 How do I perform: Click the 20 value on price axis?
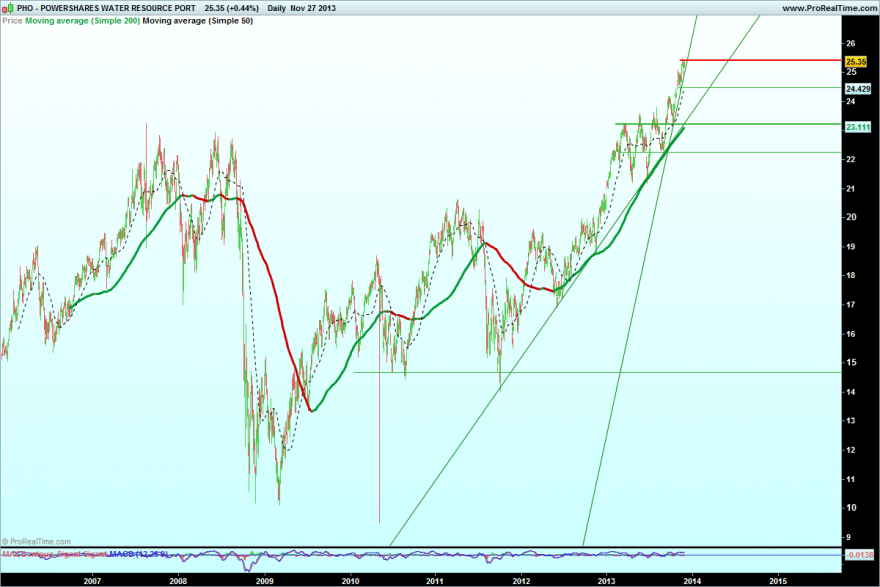(851, 217)
